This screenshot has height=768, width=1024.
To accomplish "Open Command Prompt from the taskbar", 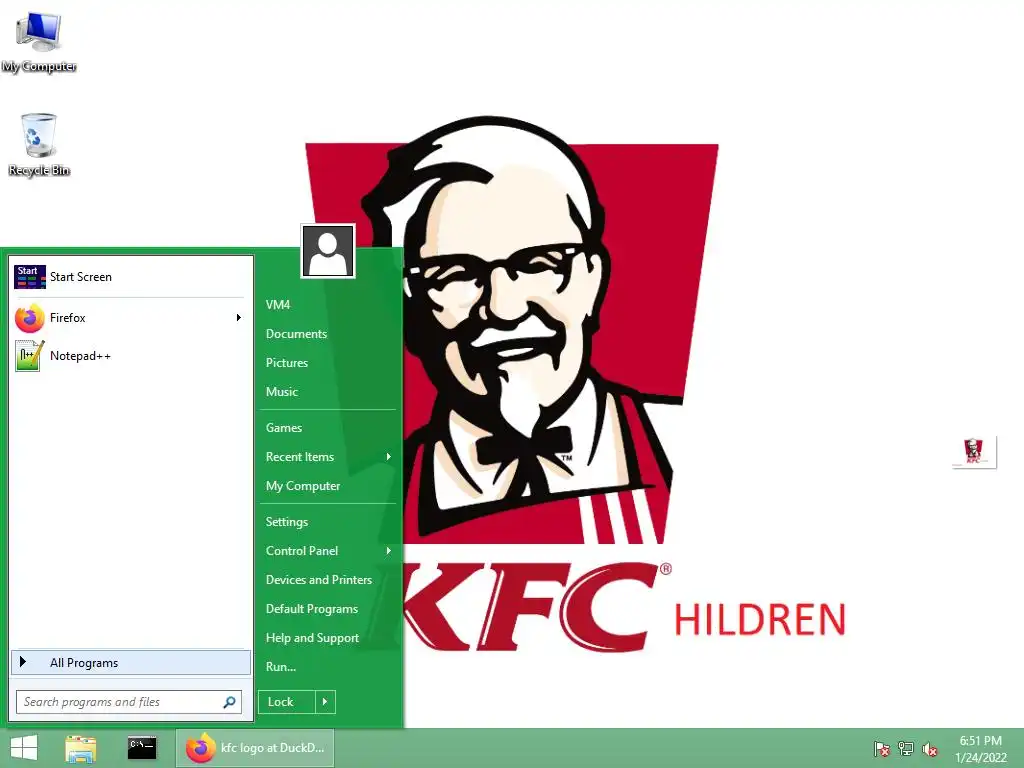I will click(x=142, y=748).
